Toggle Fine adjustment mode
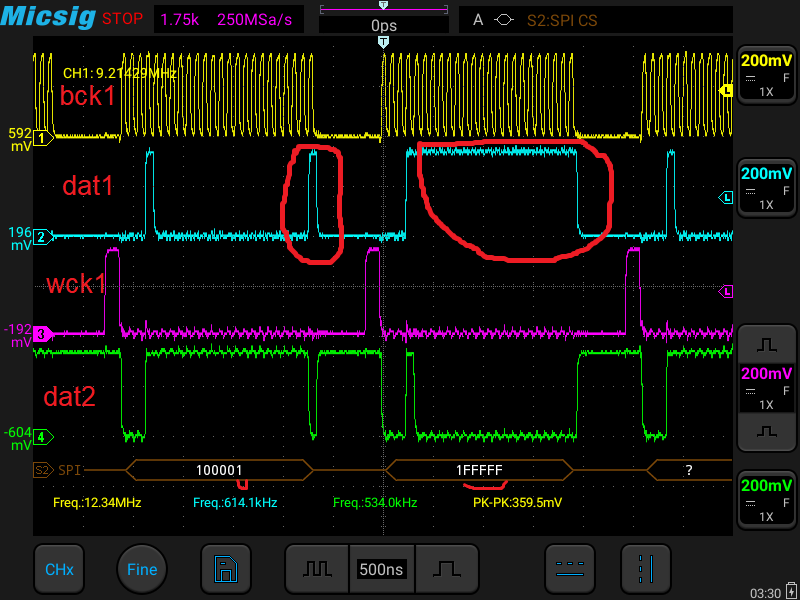The width and height of the screenshot is (800, 600). point(142,569)
